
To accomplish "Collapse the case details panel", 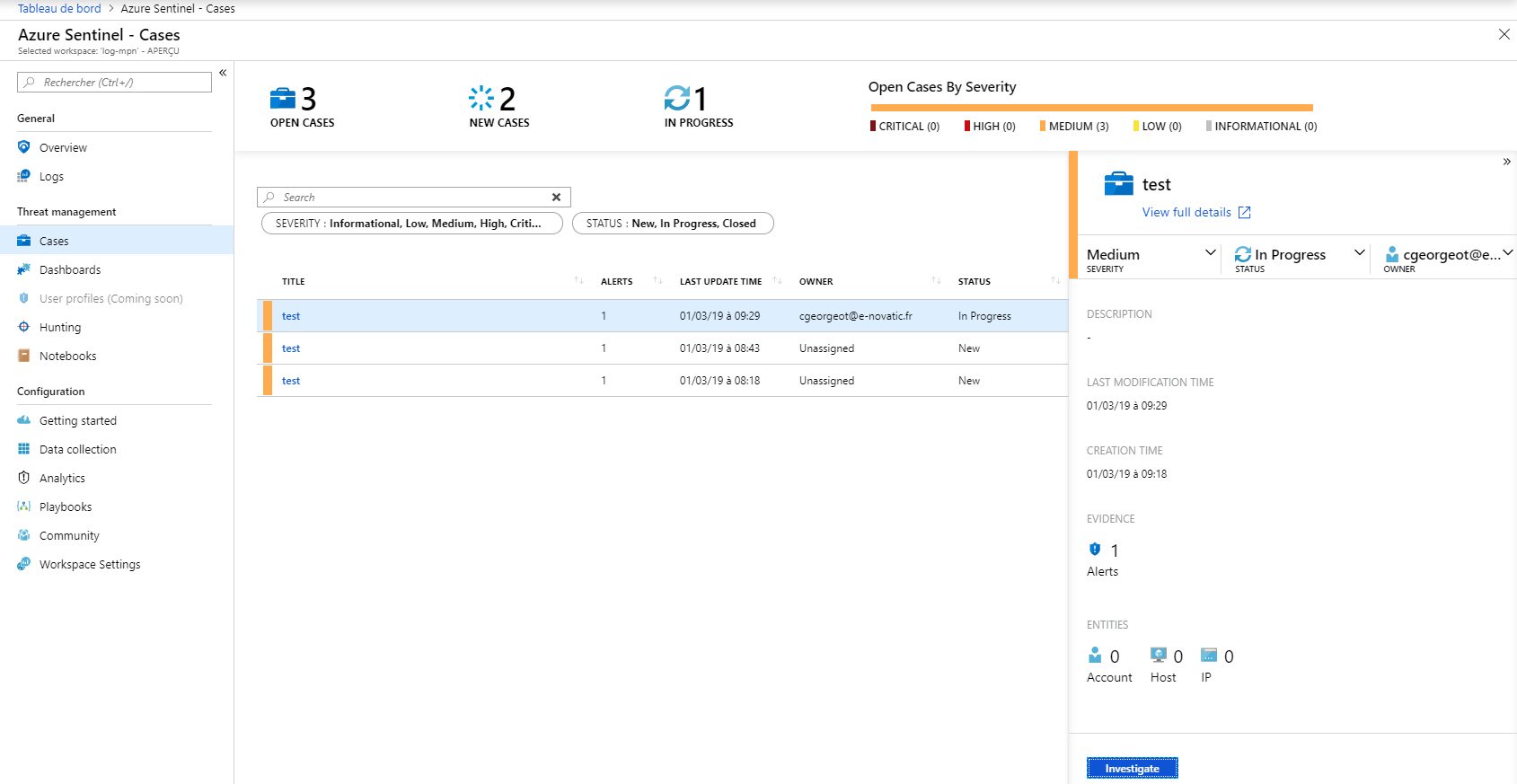I will coord(1506,162).
